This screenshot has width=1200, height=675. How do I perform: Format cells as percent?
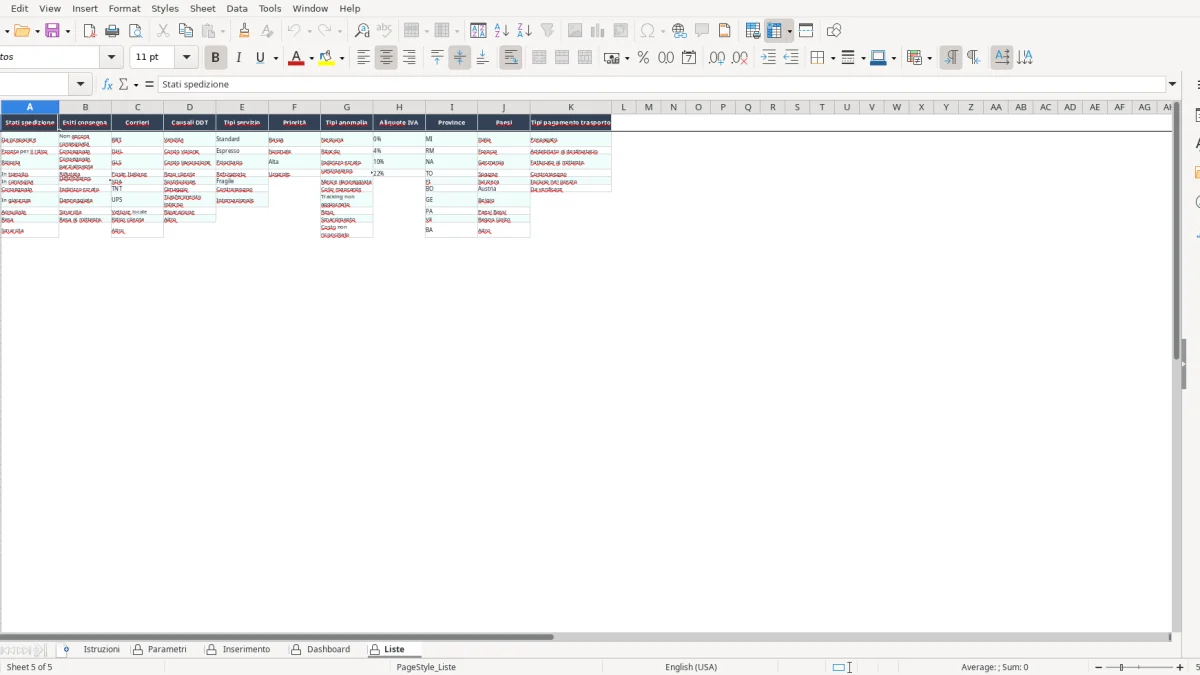[643, 58]
